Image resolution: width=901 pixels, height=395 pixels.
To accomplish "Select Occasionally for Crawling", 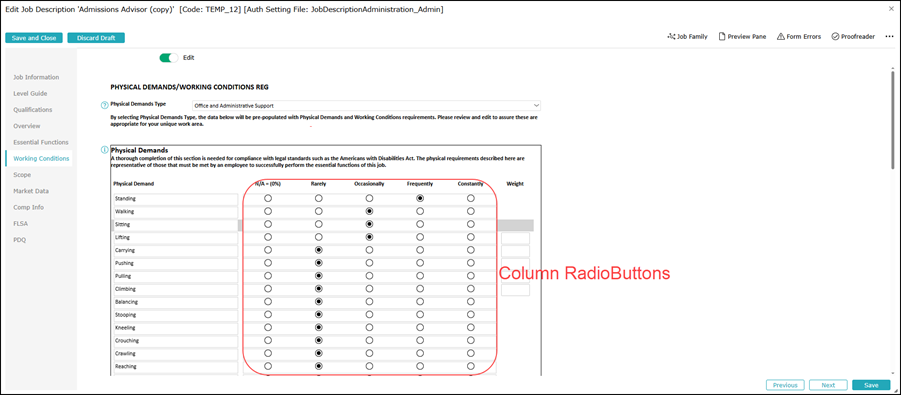I will coord(369,354).
